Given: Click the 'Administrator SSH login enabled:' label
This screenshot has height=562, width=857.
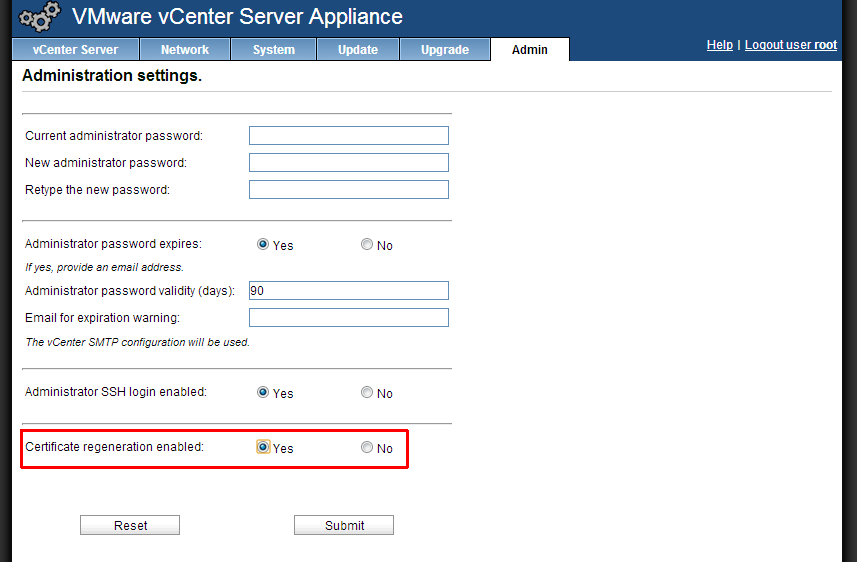Looking at the screenshot, I should [116, 392].
